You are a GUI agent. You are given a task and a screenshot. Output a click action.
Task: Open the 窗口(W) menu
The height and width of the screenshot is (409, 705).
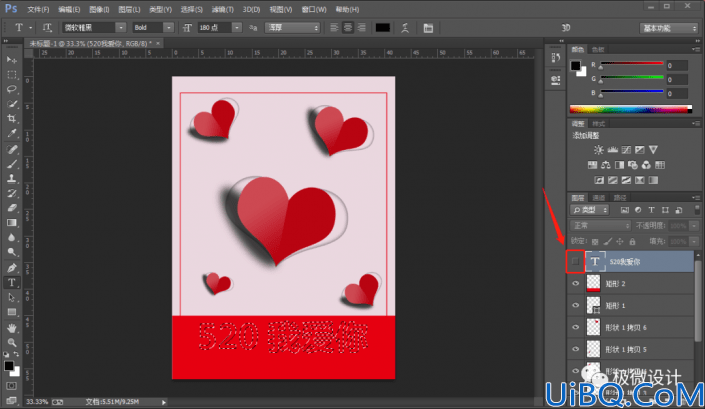(314, 9)
